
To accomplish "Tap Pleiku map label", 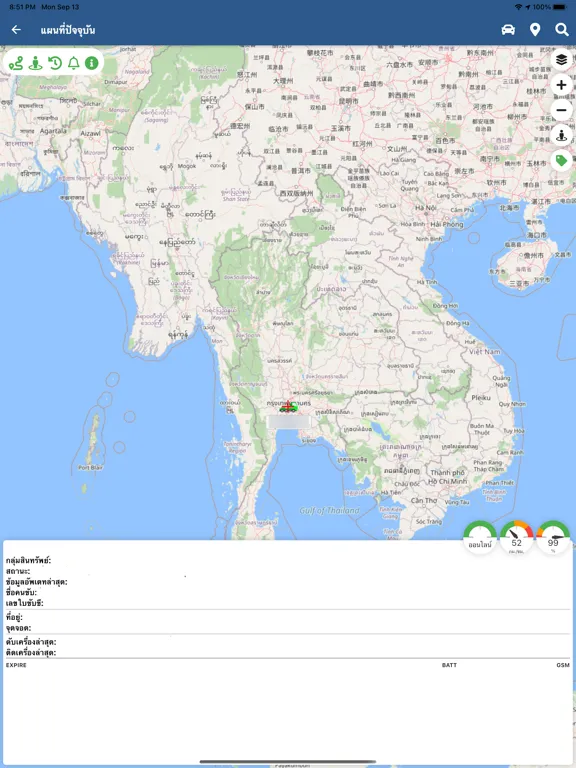I will (480, 398).
